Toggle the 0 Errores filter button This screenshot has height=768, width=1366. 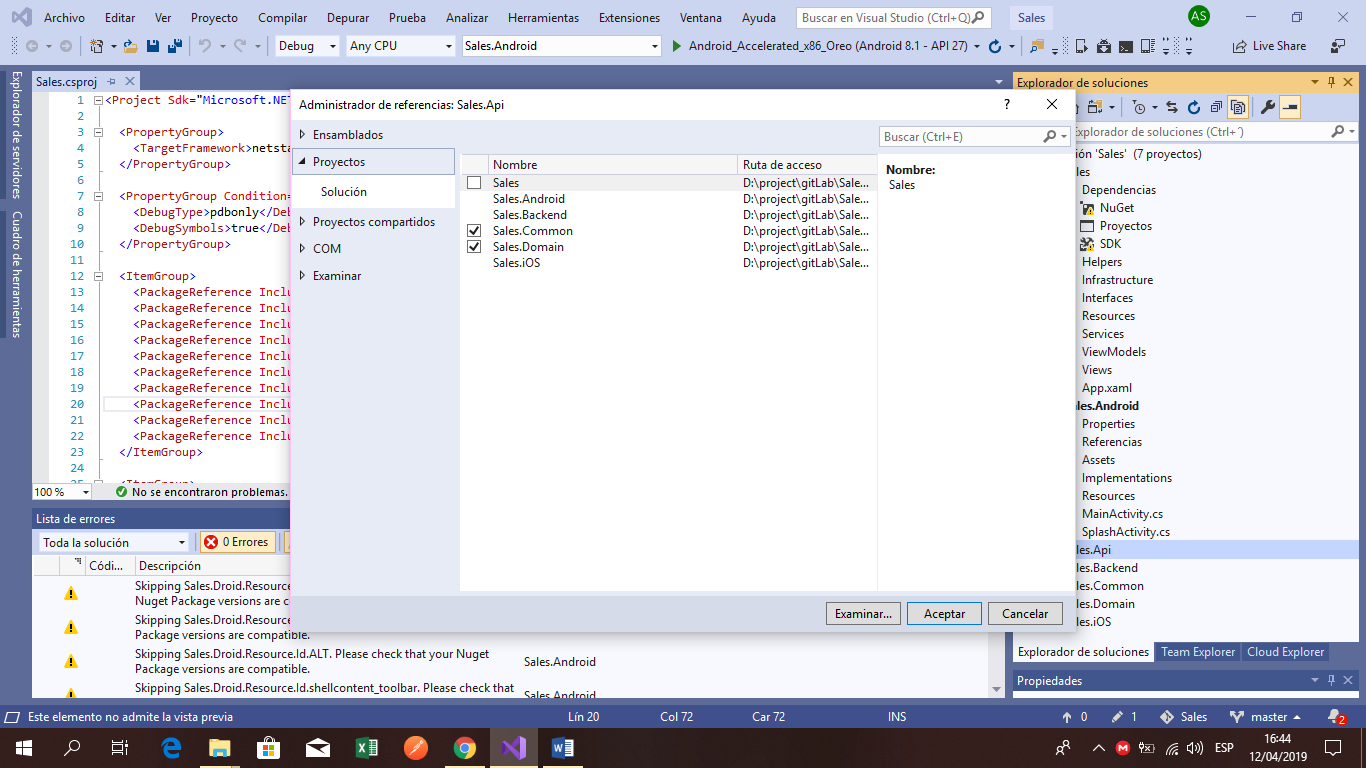[238, 542]
